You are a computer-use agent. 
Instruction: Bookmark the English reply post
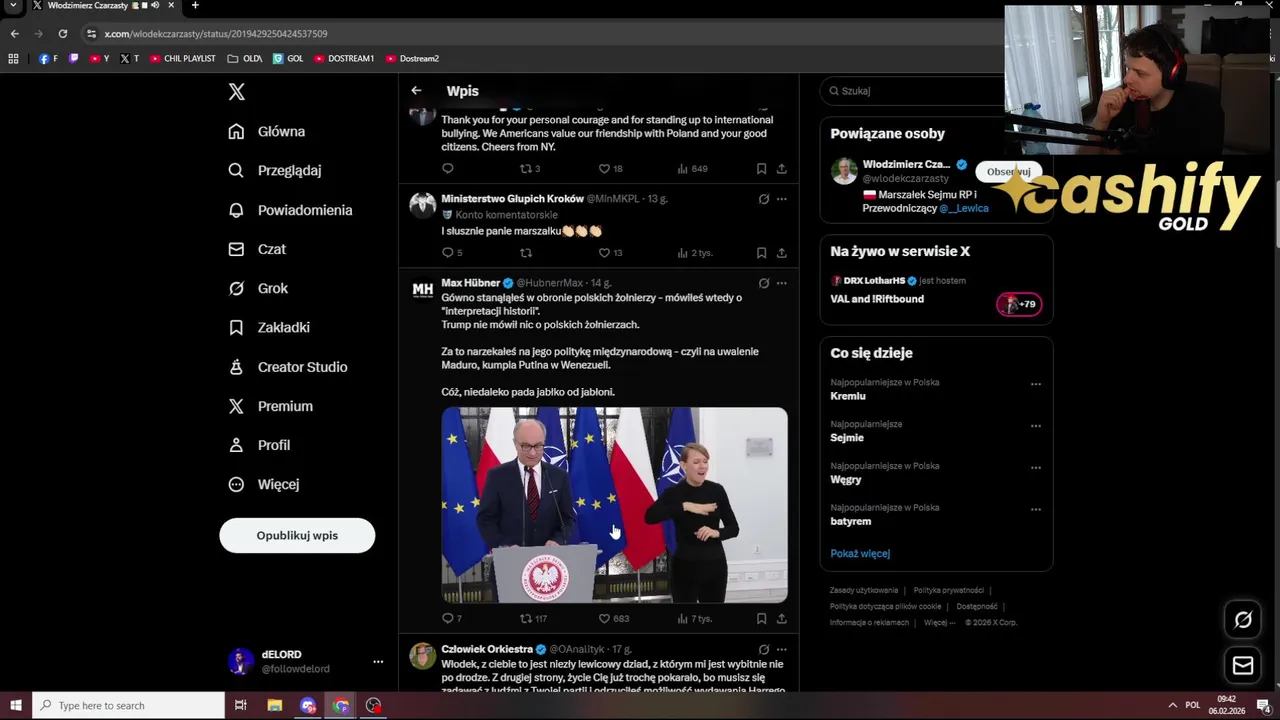(761, 168)
